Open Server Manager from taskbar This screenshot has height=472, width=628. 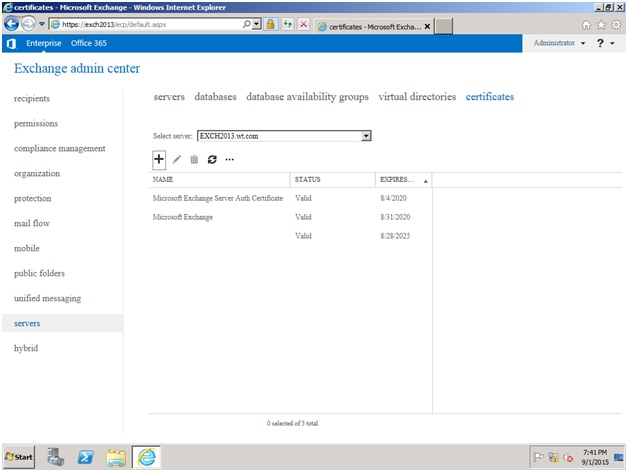click(55, 457)
